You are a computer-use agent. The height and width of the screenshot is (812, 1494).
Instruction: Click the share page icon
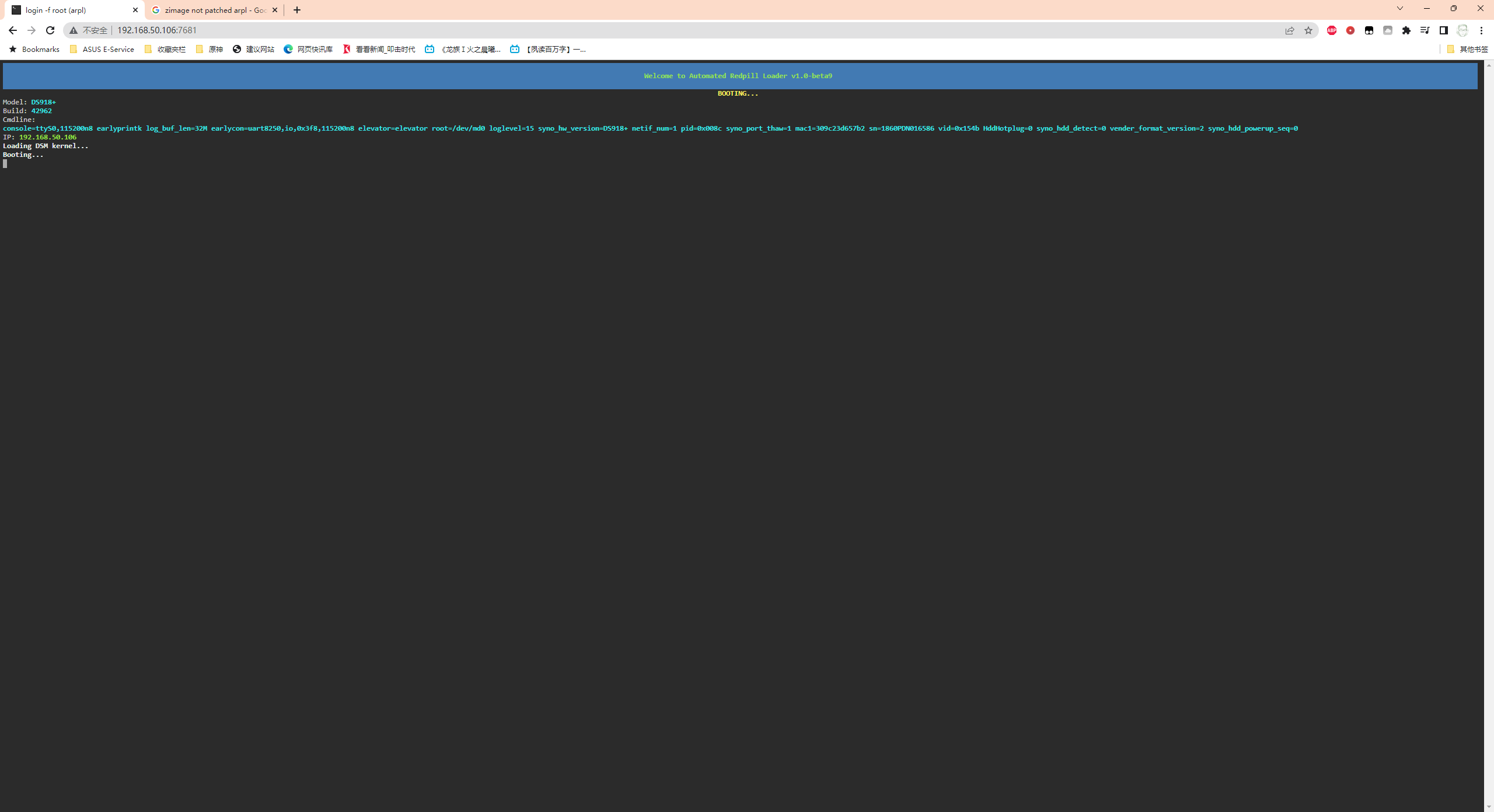(1289, 30)
